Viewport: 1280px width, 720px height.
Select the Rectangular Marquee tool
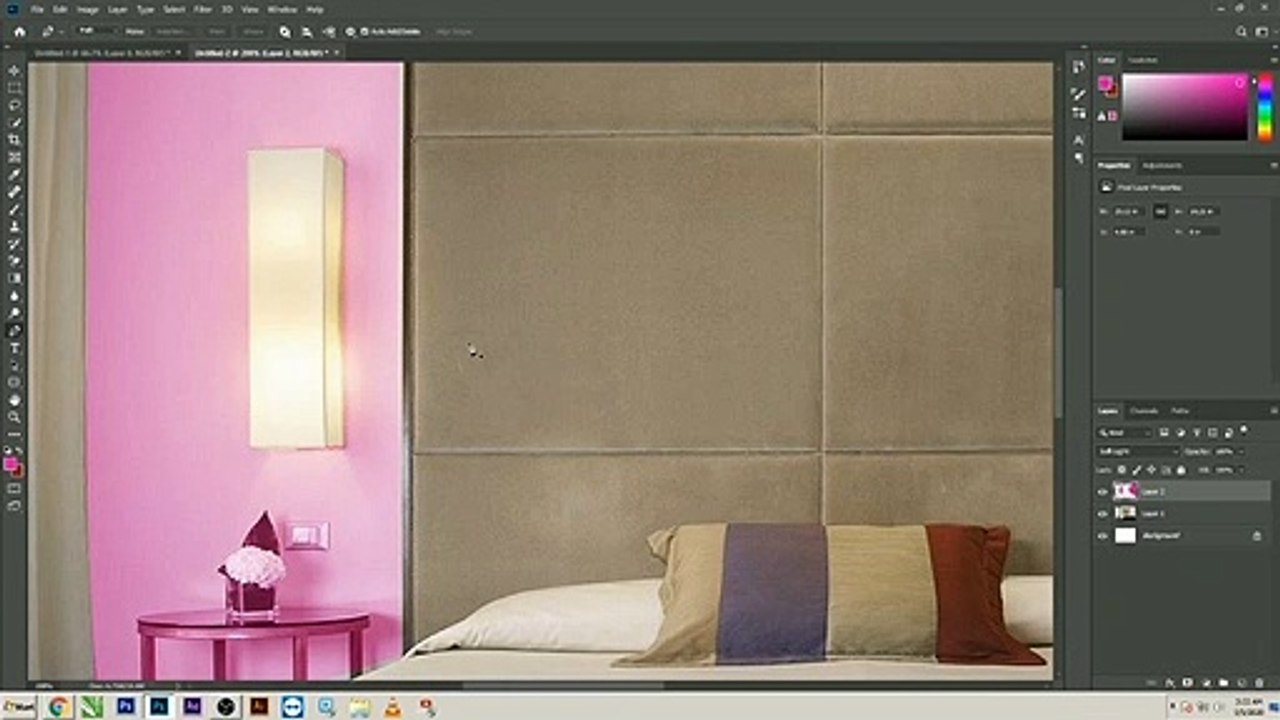14,88
